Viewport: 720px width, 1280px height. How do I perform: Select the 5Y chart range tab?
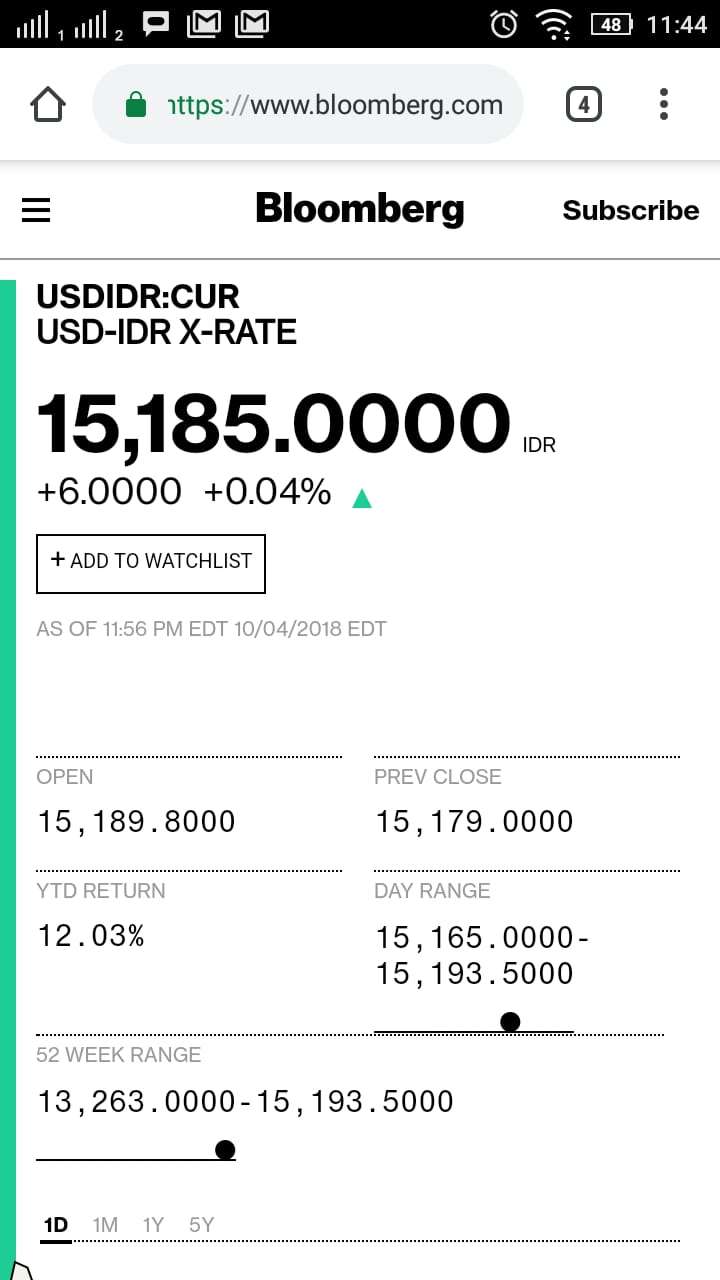201,1225
